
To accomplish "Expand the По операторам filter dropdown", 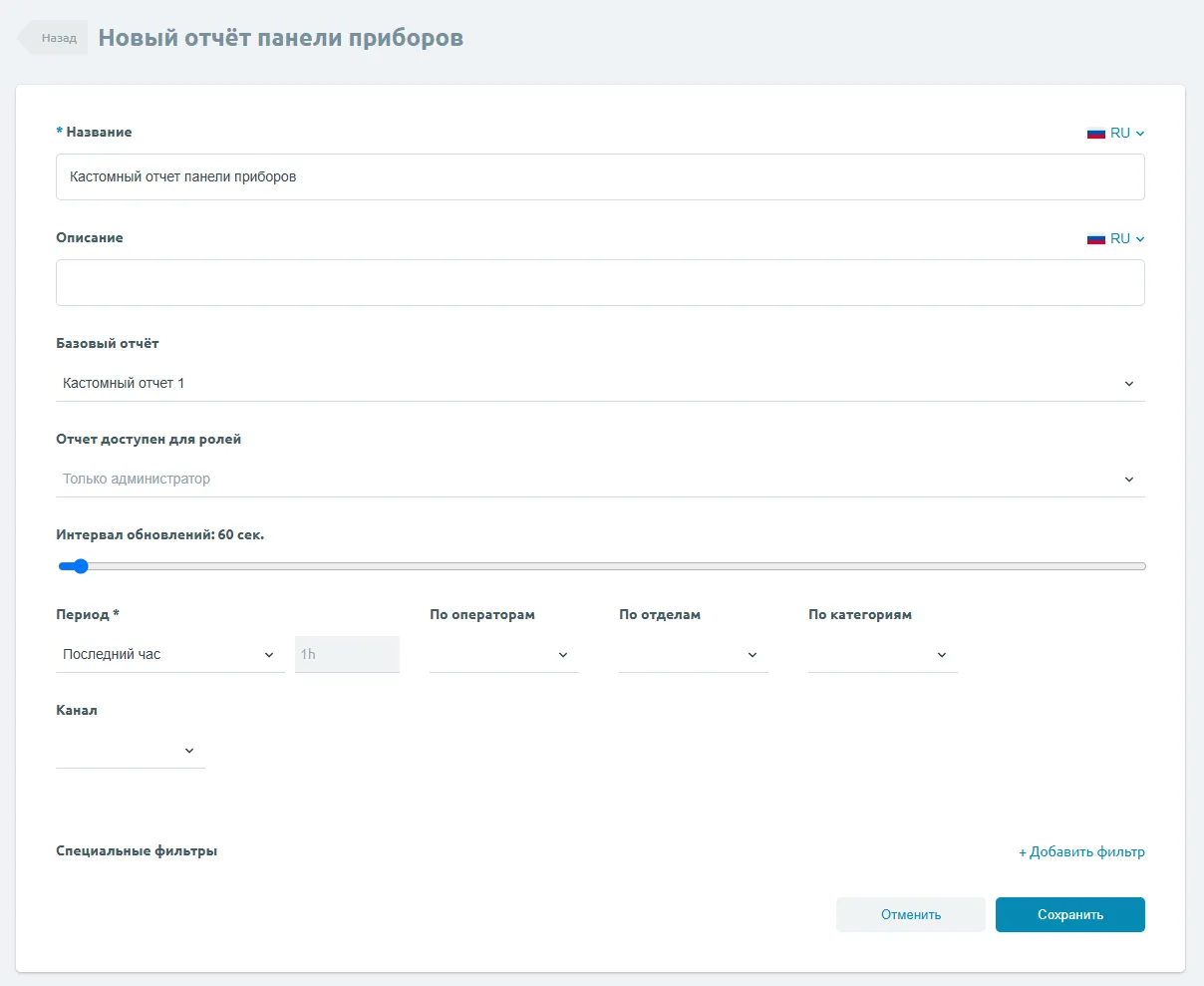I will 503,655.
